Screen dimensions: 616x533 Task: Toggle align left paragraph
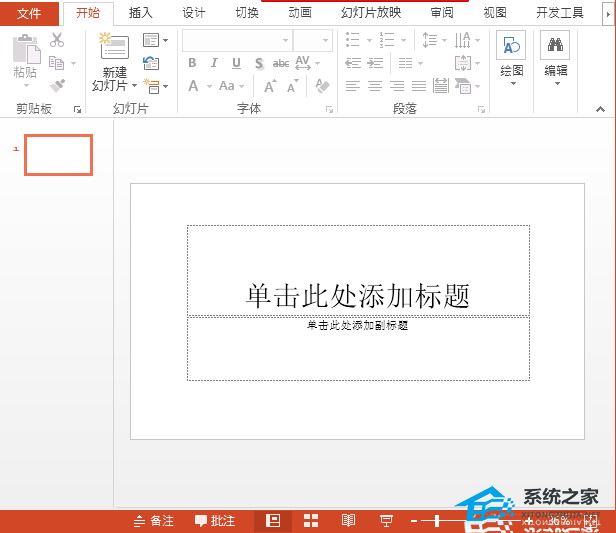[x=352, y=86]
